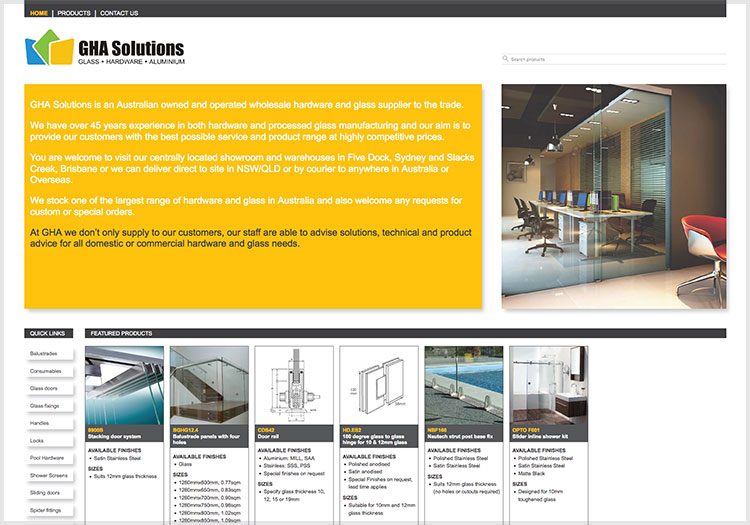
Task: Click '180 degree glass to glass hinge' title
Action: (375, 439)
